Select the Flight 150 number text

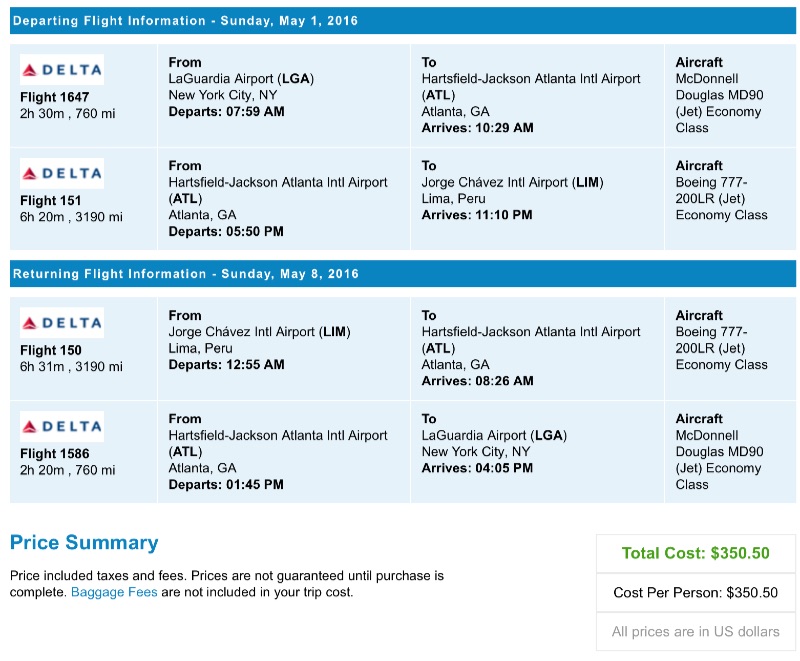tap(51, 351)
